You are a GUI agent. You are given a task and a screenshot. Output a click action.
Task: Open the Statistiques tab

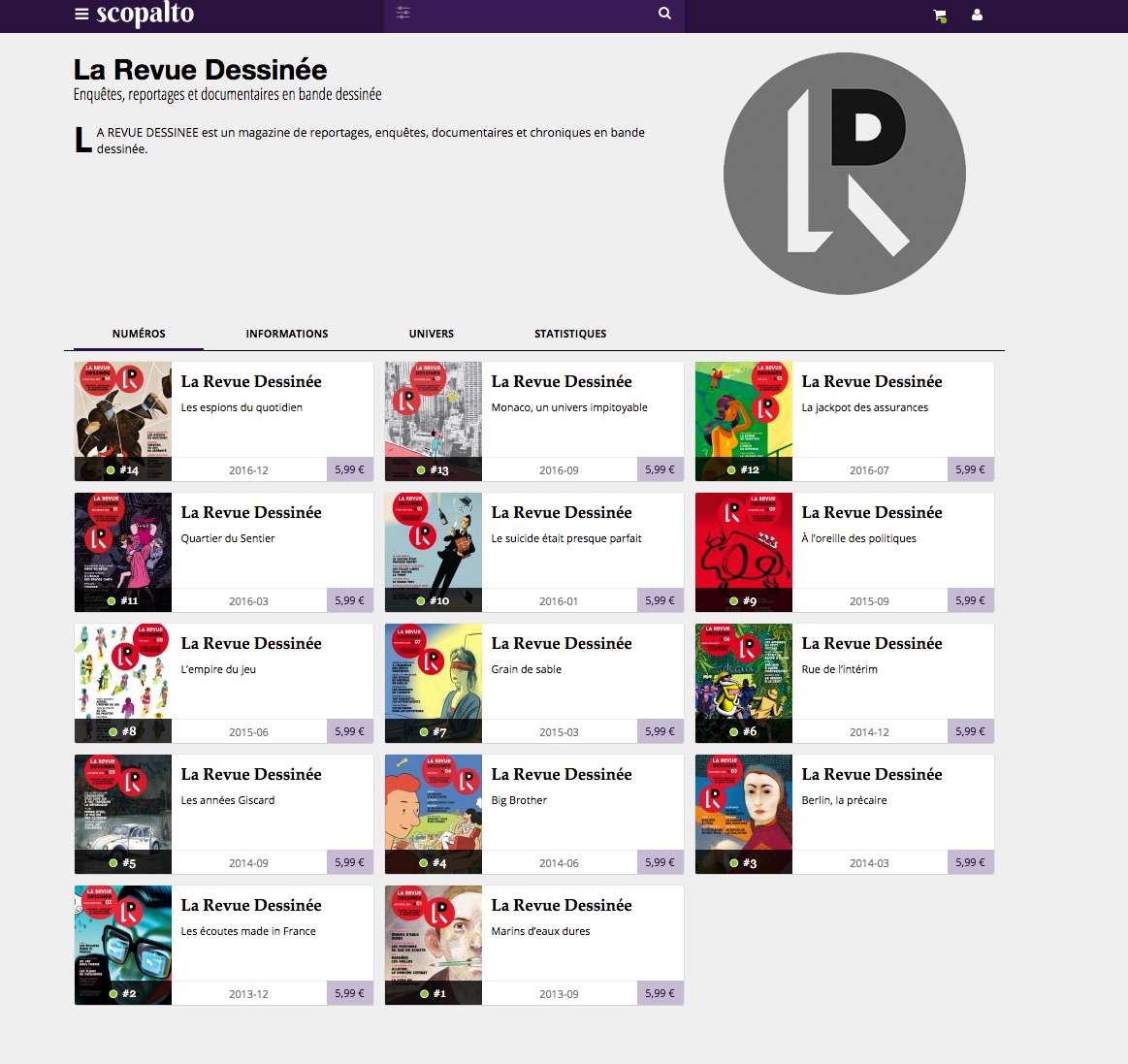click(570, 334)
